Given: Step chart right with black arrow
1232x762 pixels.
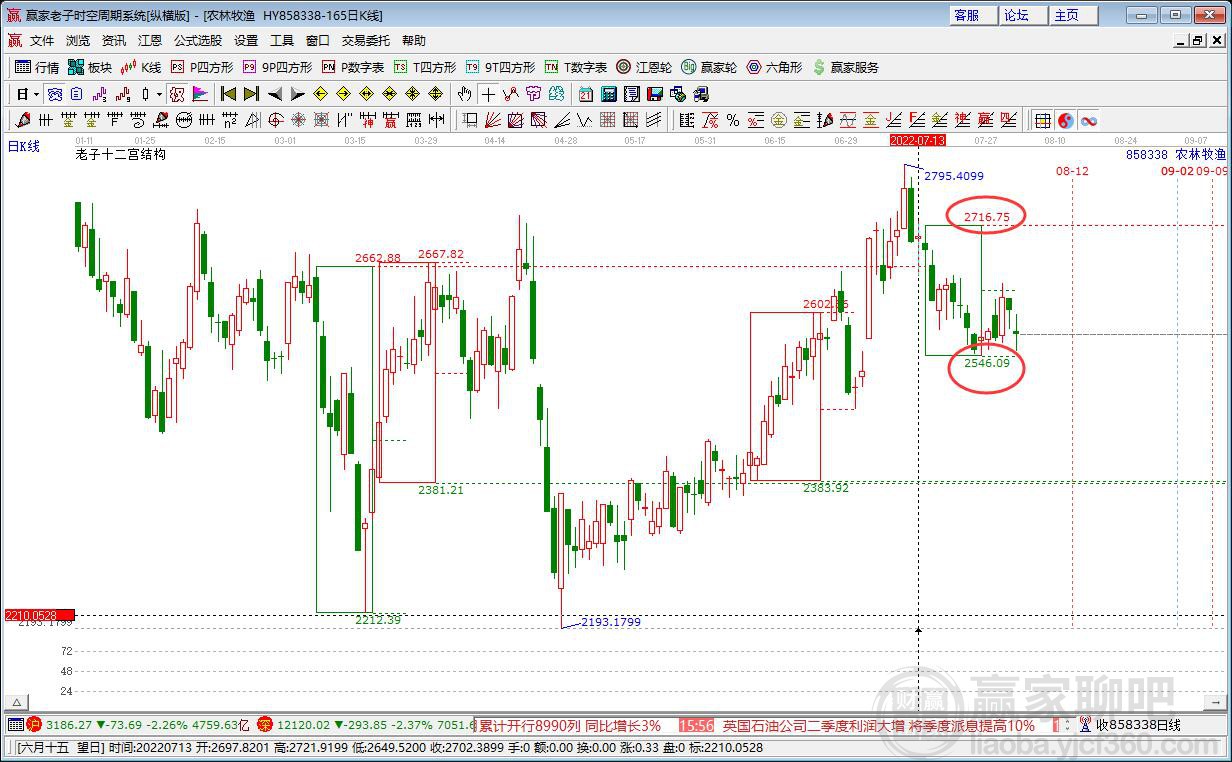Looking at the screenshot, I should 297,94.
